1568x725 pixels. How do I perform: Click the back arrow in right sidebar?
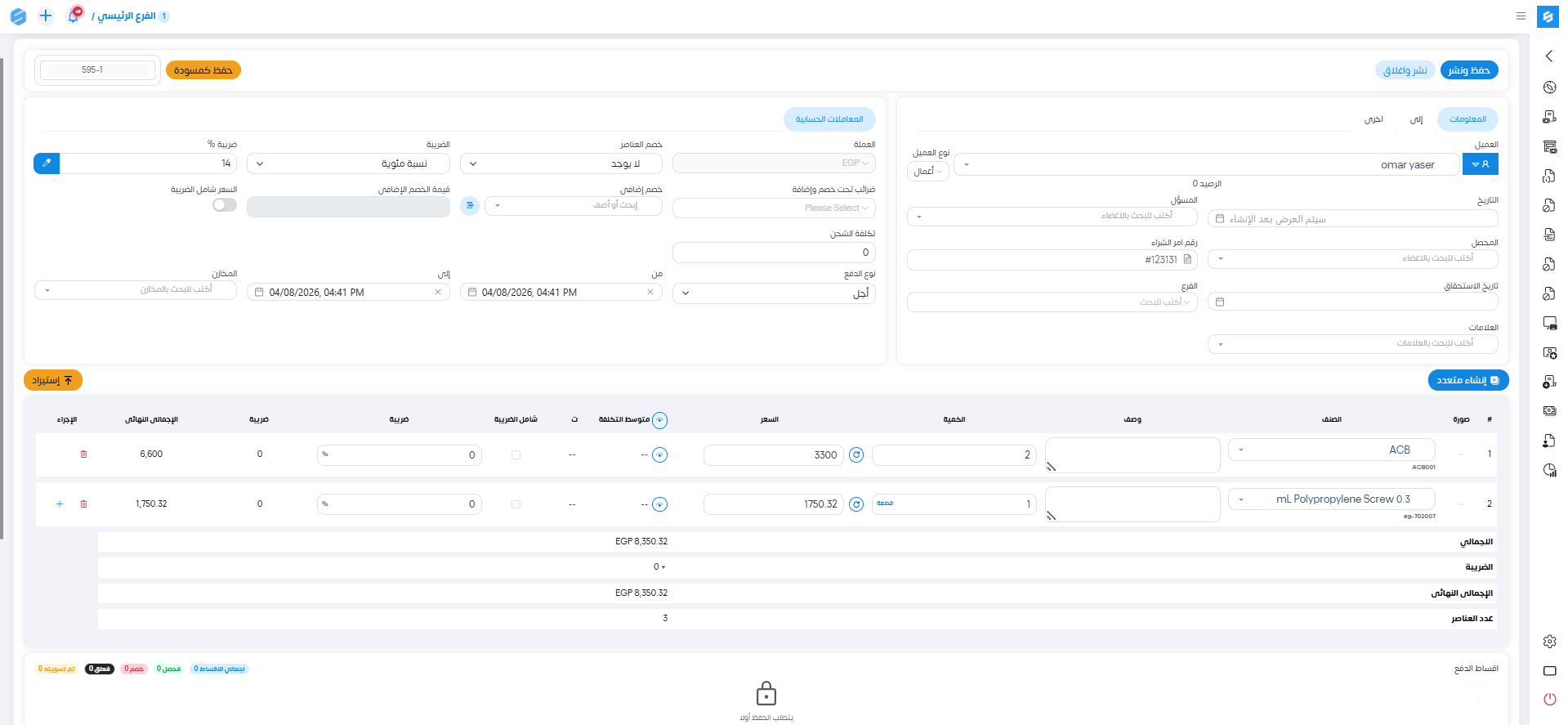[x=1549, y=56]
